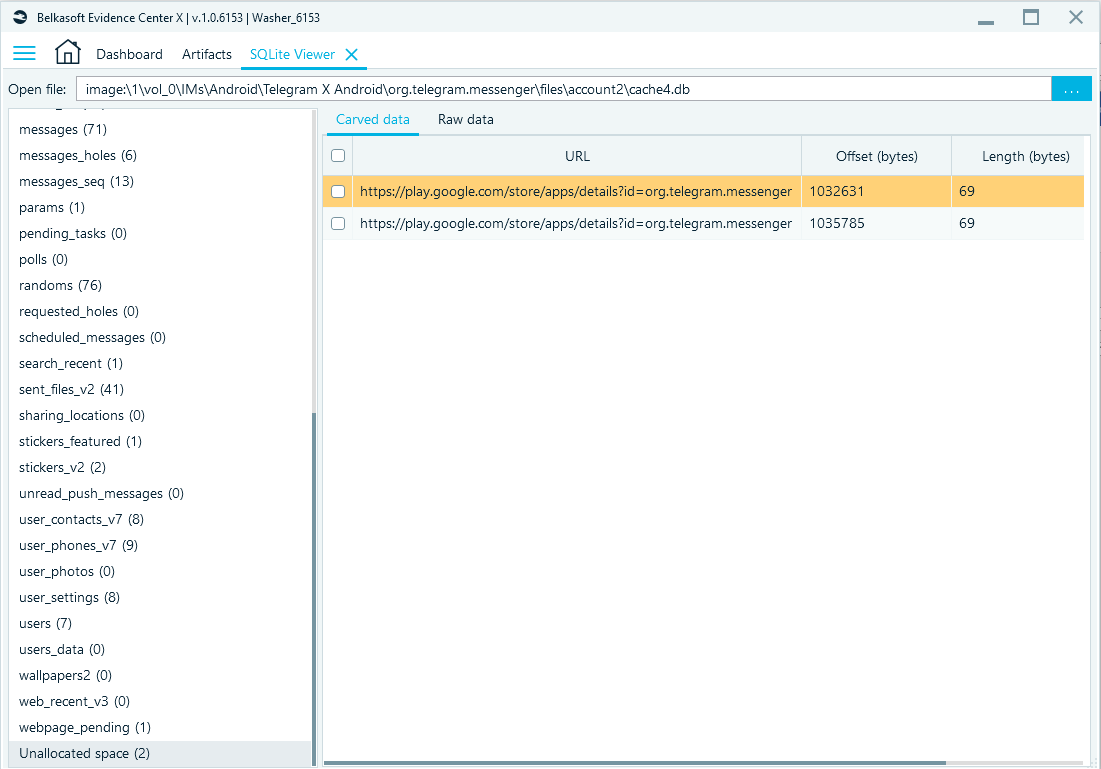Open the hamburger navigation menu

coord(24,53)
